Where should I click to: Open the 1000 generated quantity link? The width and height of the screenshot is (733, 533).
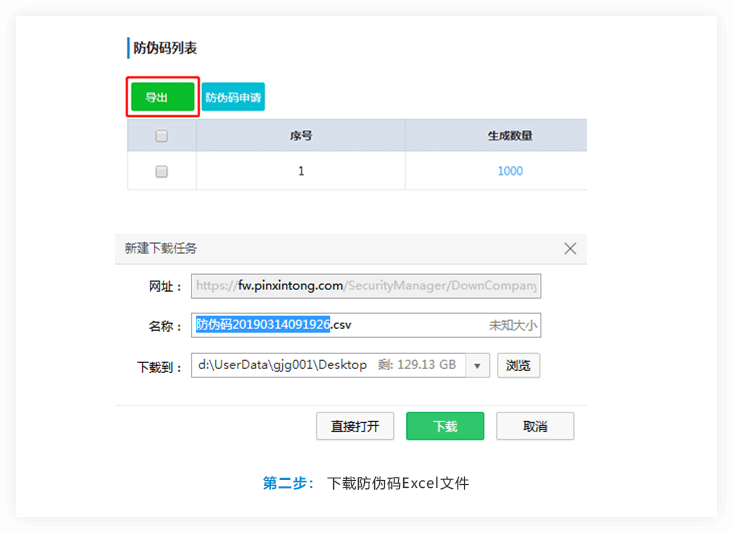click(x=510, y=171)
